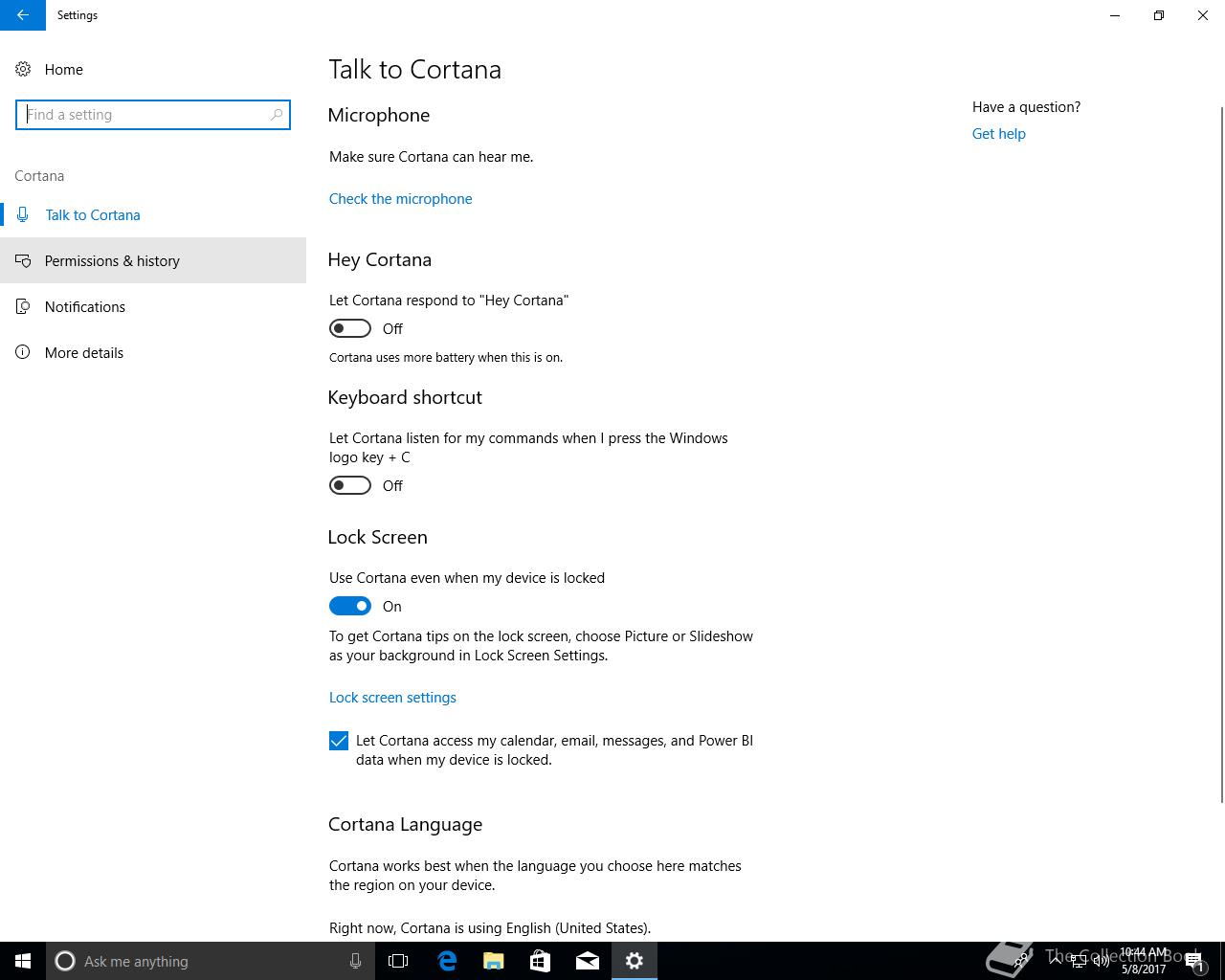Show hidden system tray icons
This screenshot has height=980, width=1225.
1055,960
